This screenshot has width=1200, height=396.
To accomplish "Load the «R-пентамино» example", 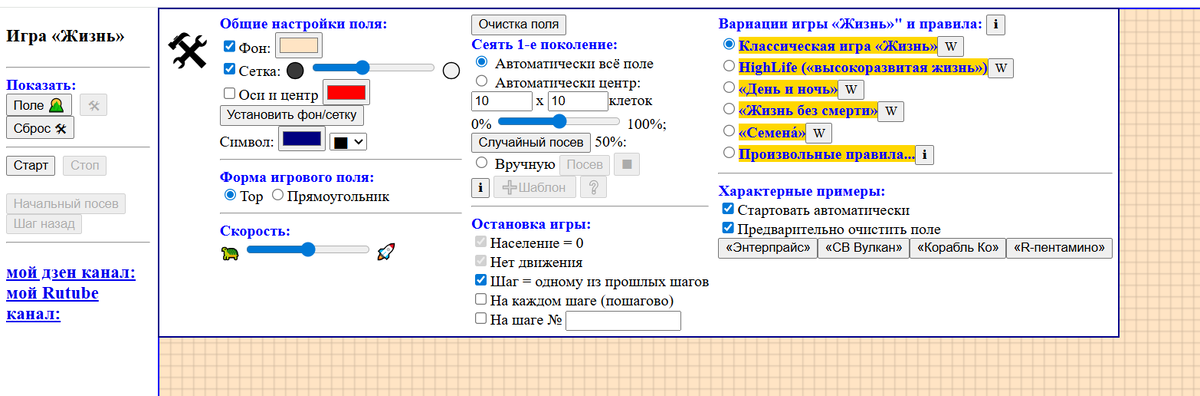I will 1059,248.
